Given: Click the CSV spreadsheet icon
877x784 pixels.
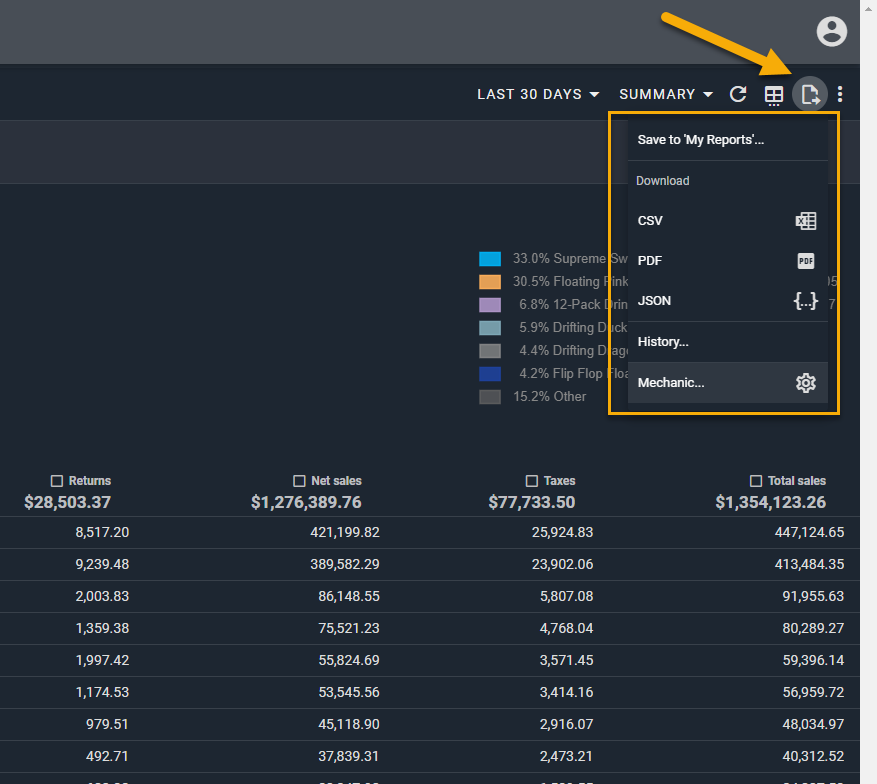Looking at the screenshot, I should 805,221.
